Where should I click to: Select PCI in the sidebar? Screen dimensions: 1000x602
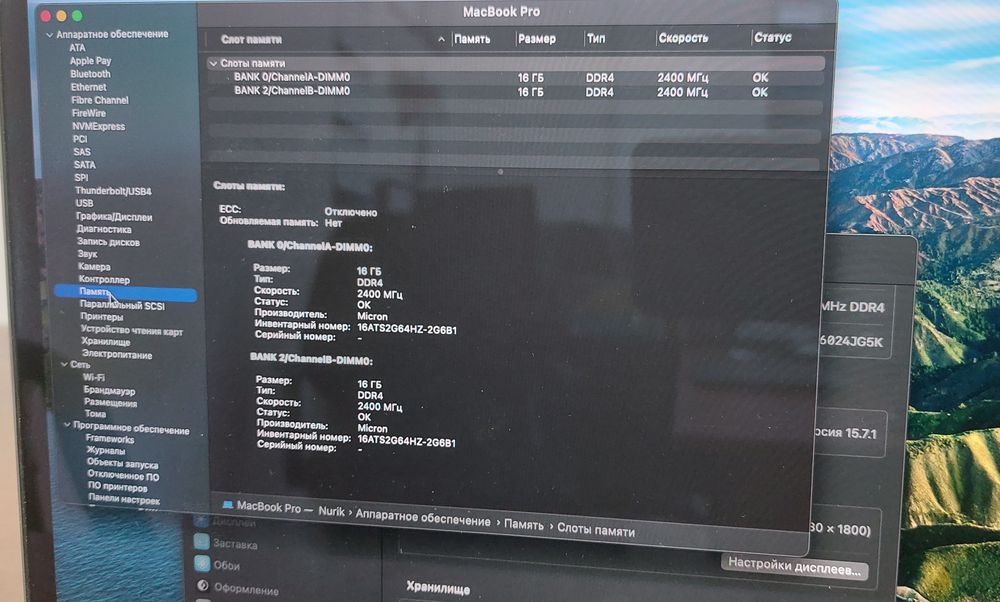(80, 139)
